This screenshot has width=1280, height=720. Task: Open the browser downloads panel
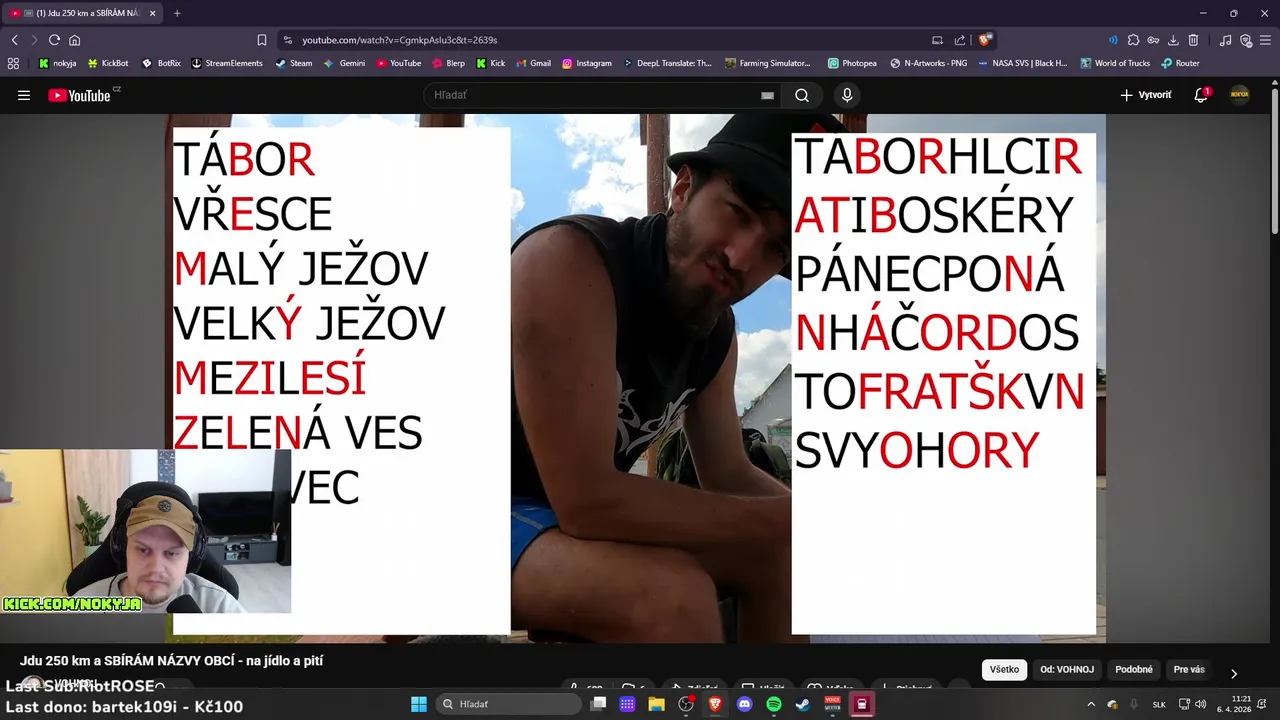[x=1173, y=40]
